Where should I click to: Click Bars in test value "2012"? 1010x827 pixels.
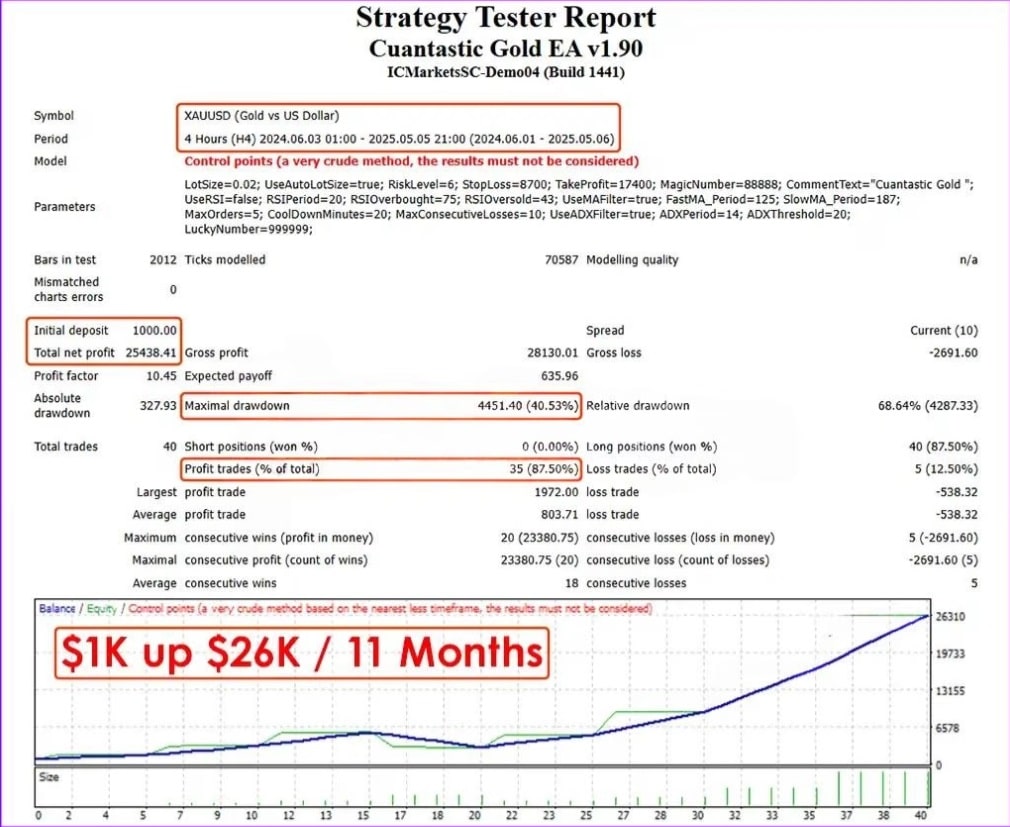(x=163, y=260)
